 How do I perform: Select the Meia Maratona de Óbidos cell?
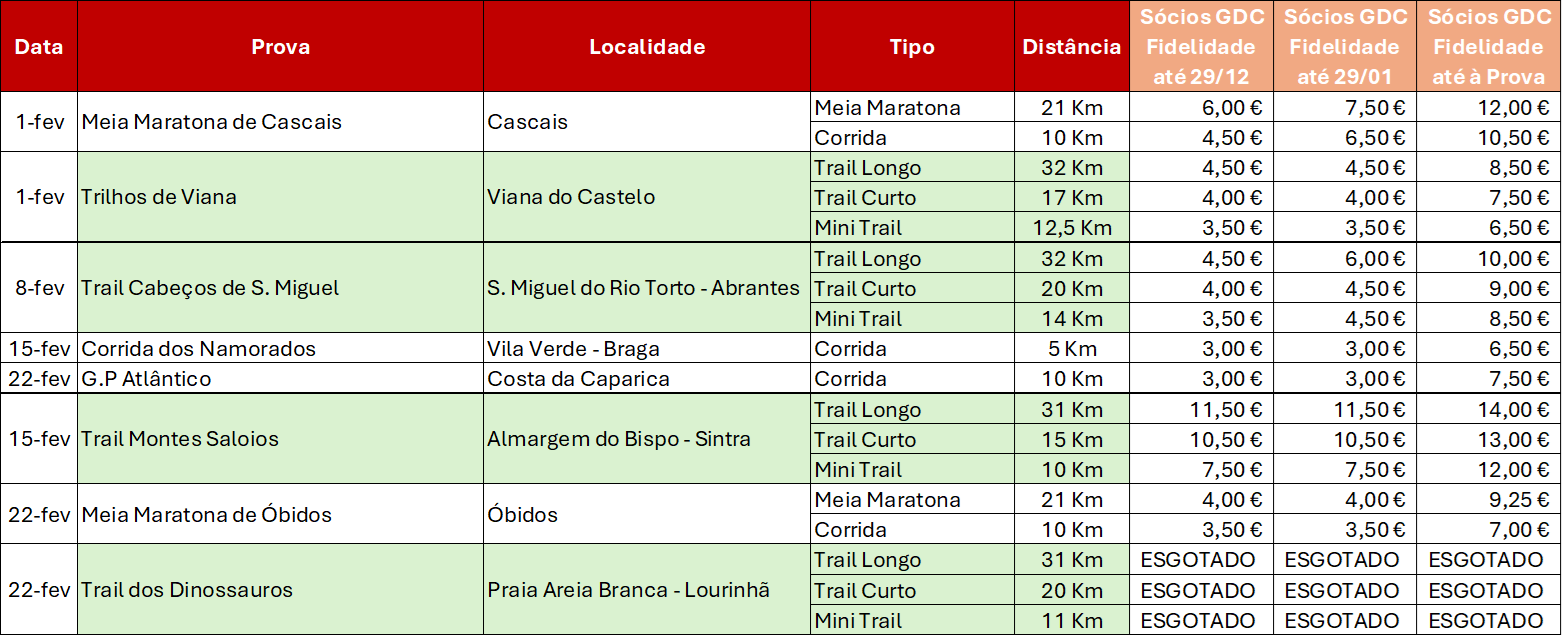[206, 515]
